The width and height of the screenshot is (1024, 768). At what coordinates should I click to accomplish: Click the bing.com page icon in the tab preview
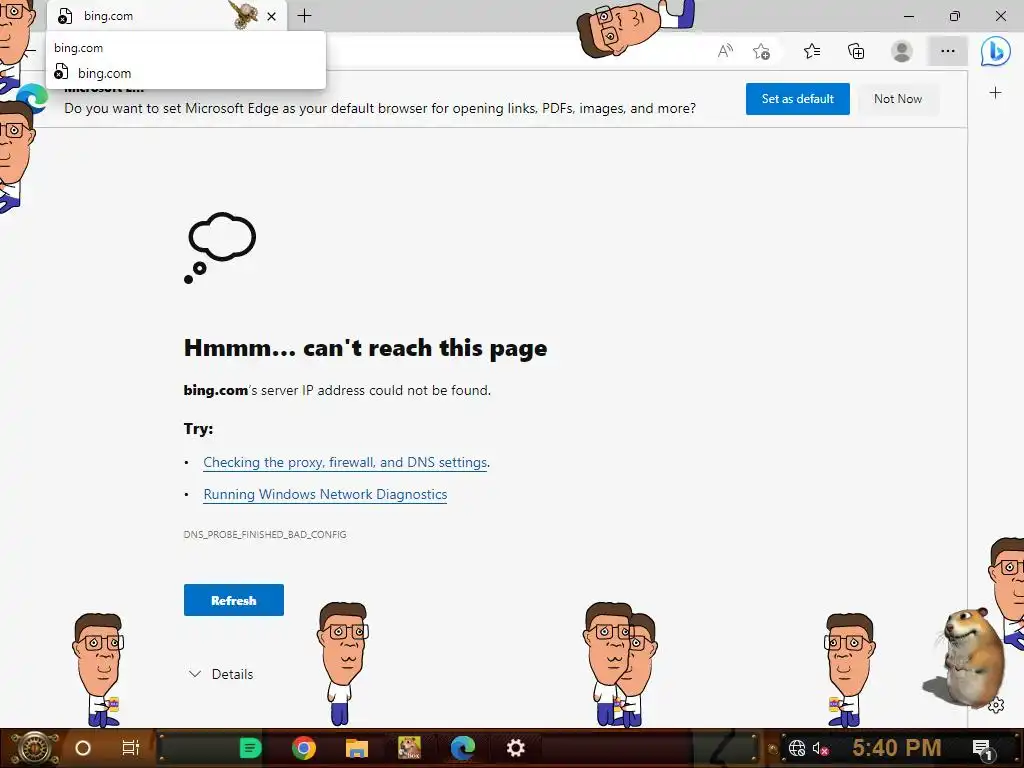click(x=61, y=72)
